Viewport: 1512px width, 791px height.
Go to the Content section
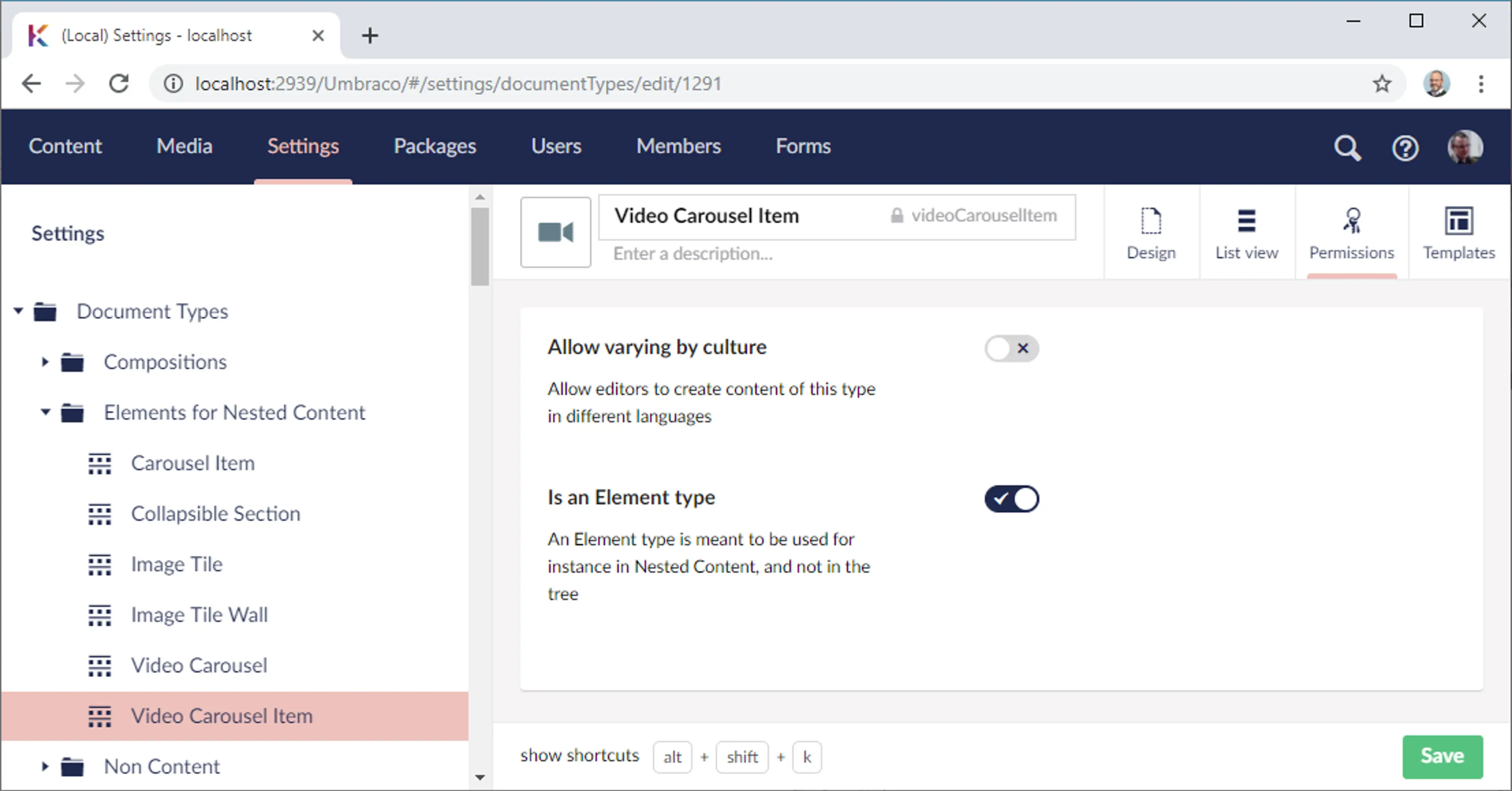65,146
